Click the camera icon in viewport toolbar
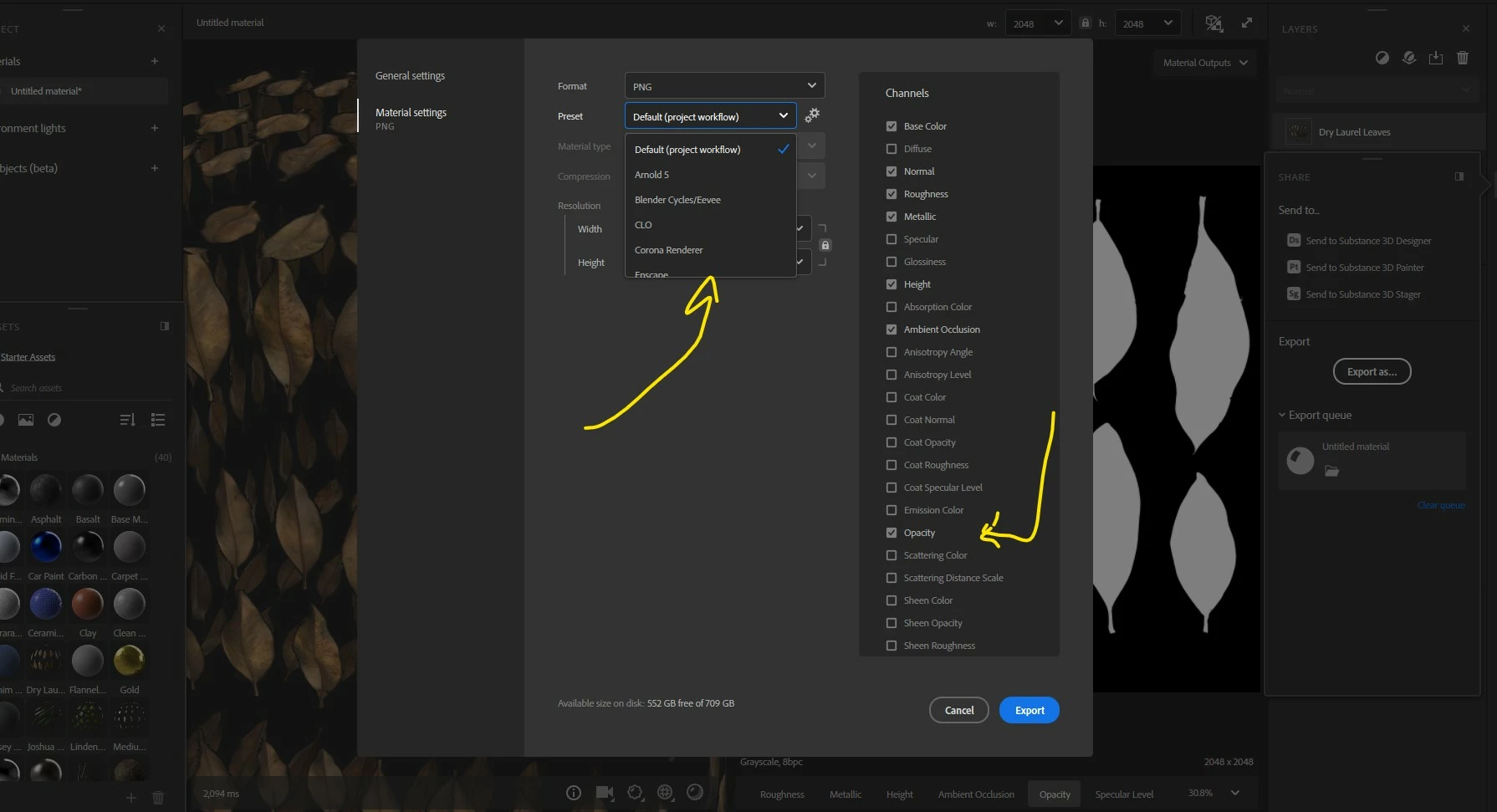 click(605, 792)
